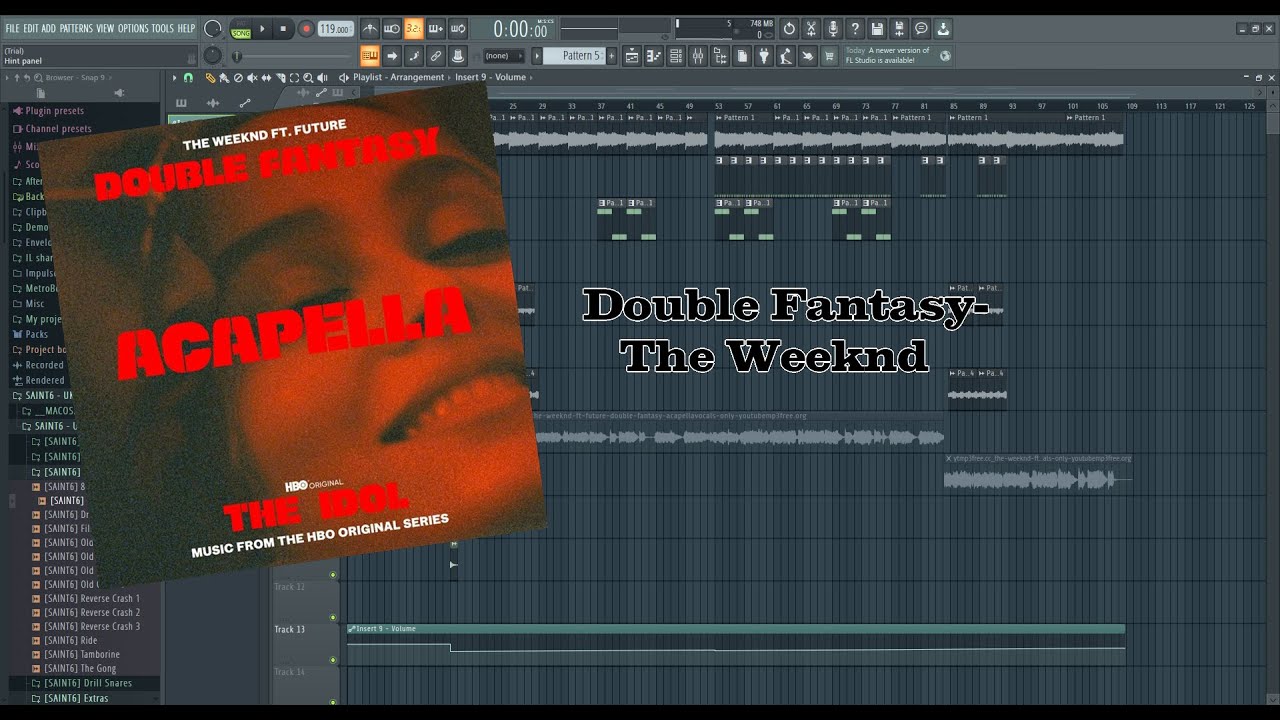Adjust the master pitch knob
This screenshot has width=1280, height=720.
click(x=212, y=56)
